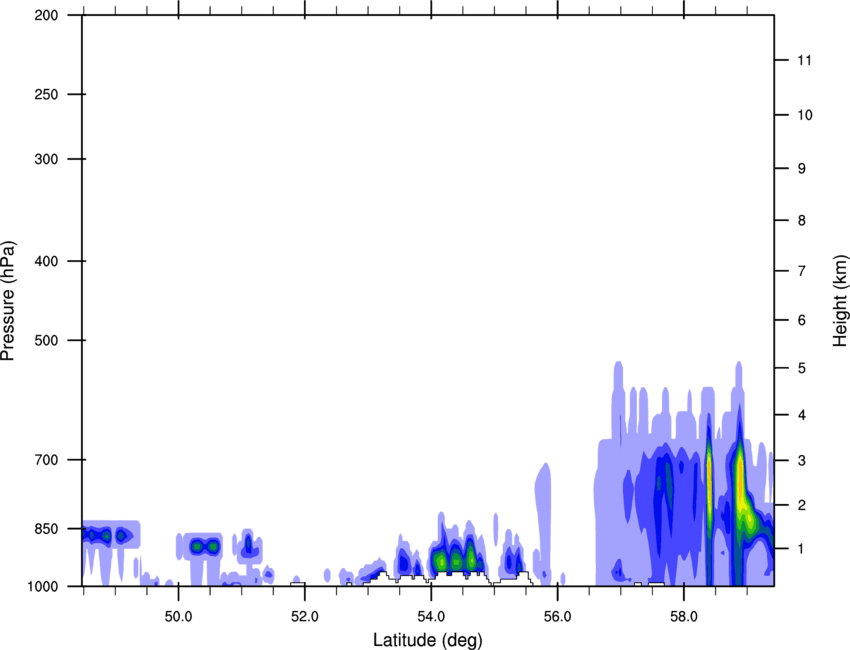Click the 2 km height label

[802, 505]
